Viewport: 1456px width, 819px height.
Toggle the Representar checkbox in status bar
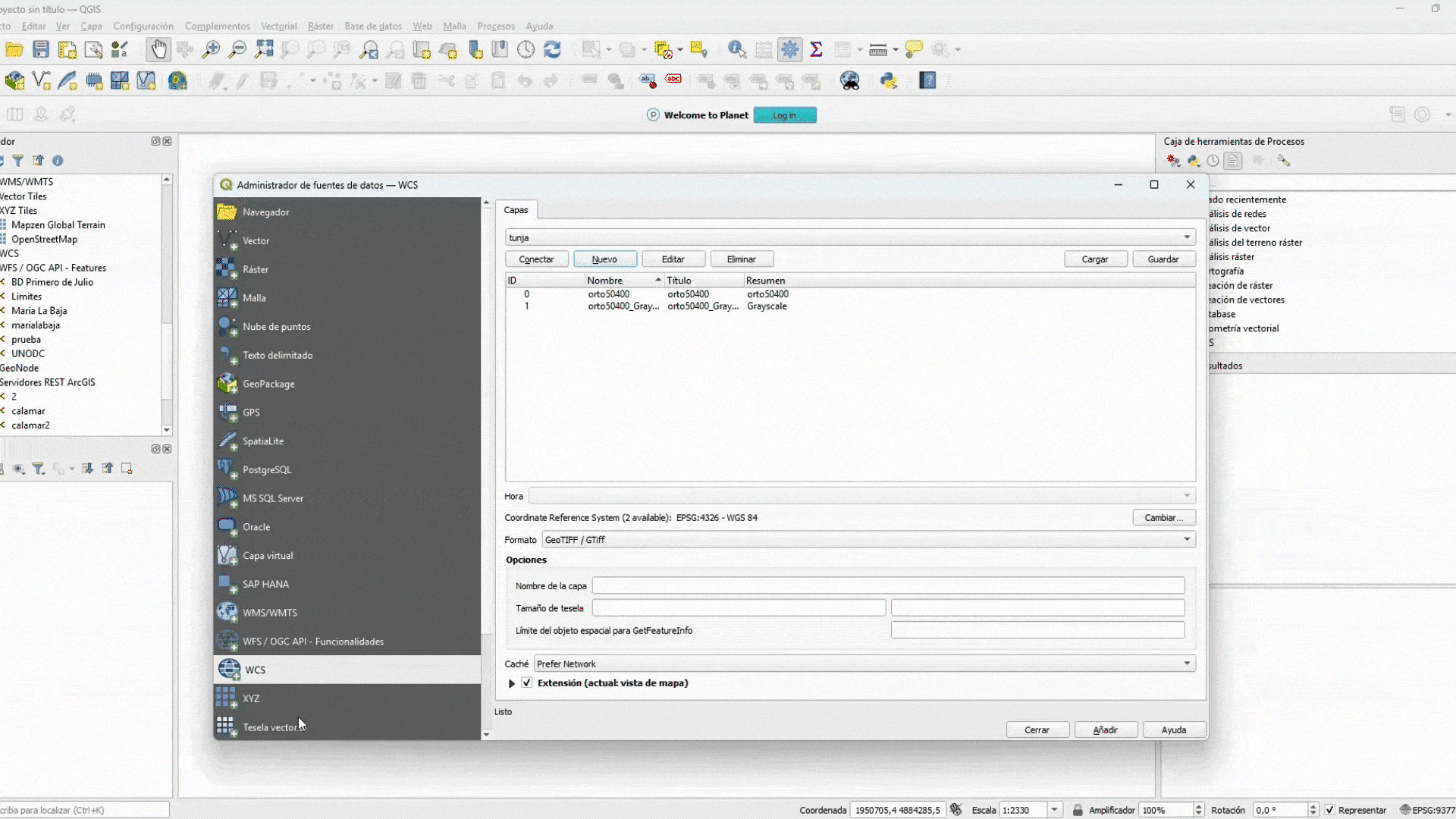(x=1329, y=810)
